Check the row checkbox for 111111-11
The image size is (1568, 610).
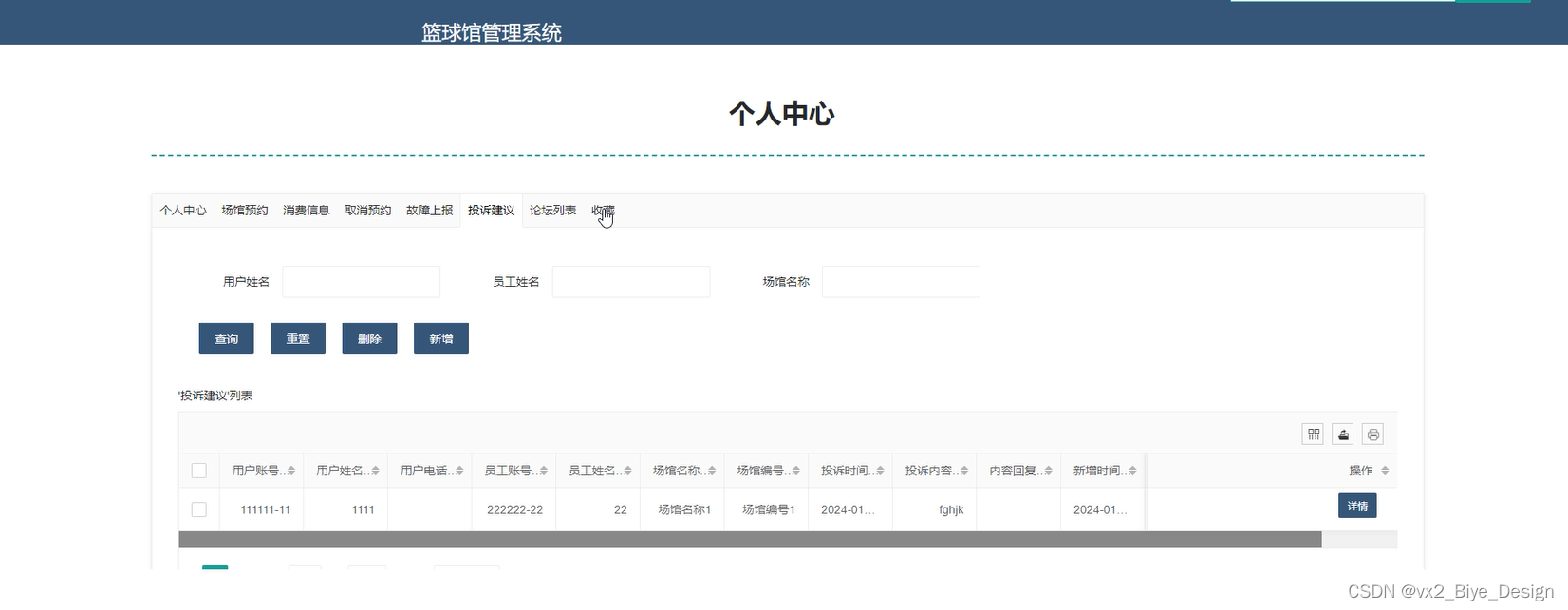198,509
